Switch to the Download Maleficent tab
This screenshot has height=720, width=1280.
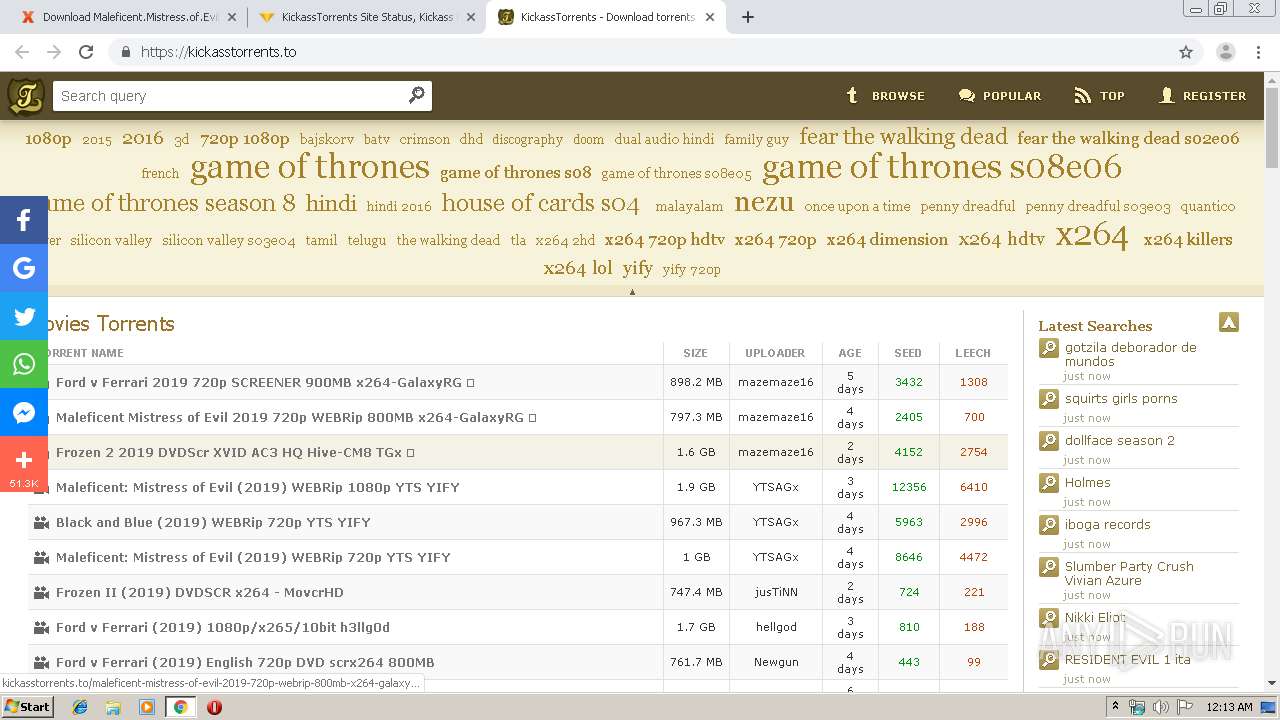[x=129, y=17]
